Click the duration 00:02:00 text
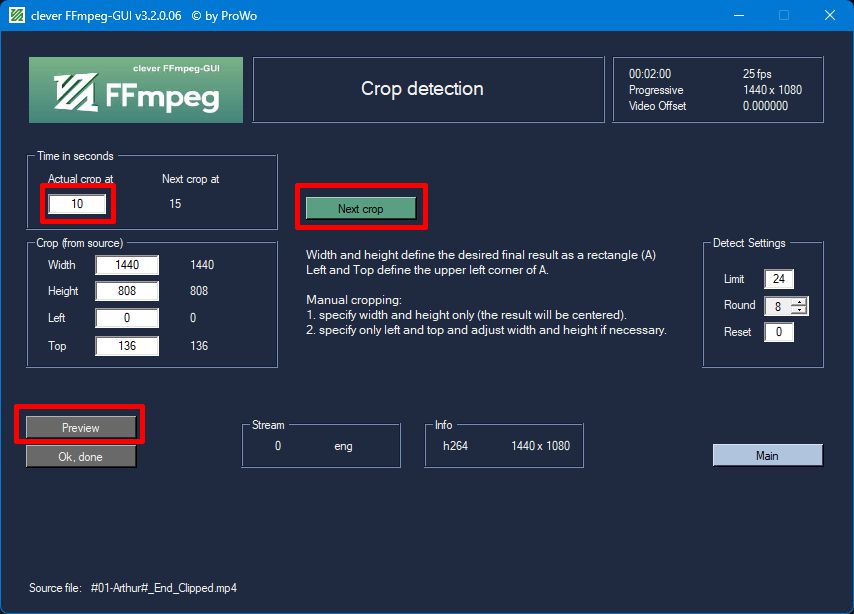This screenshot has width=854, height=614. click(x=650, y=74)
